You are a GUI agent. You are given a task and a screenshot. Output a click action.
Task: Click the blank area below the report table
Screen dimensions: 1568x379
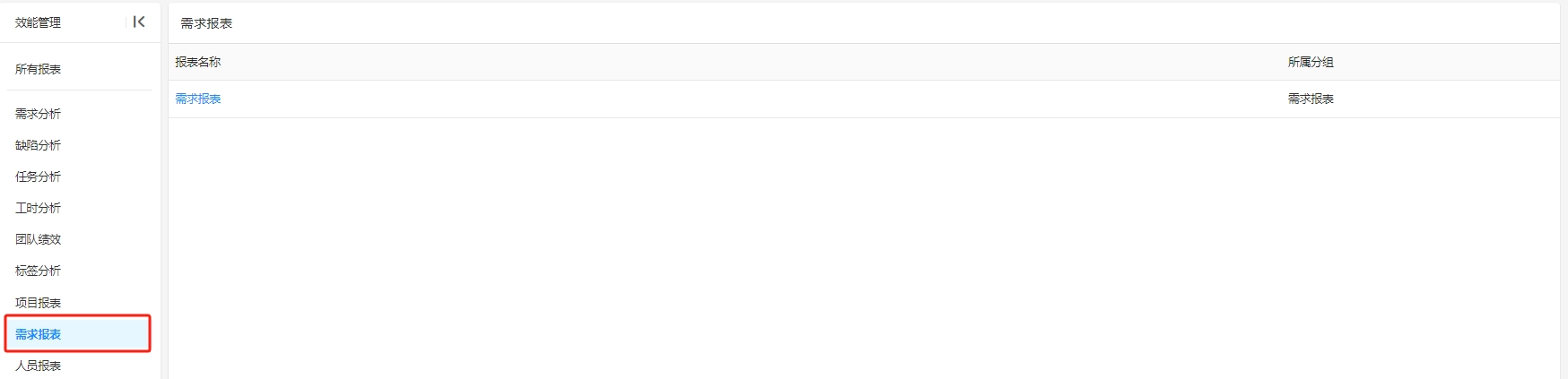coord(864,248)
